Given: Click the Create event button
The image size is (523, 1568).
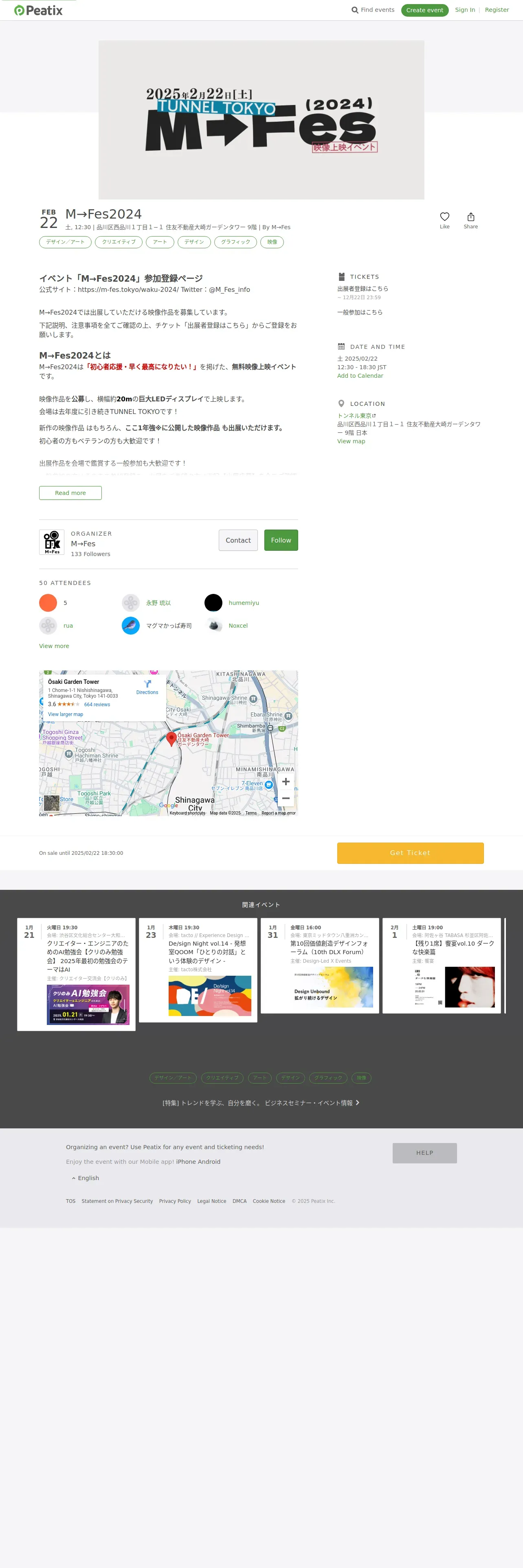Looking at the screenshot, I should pyautogui.click(x=425, y=10).
